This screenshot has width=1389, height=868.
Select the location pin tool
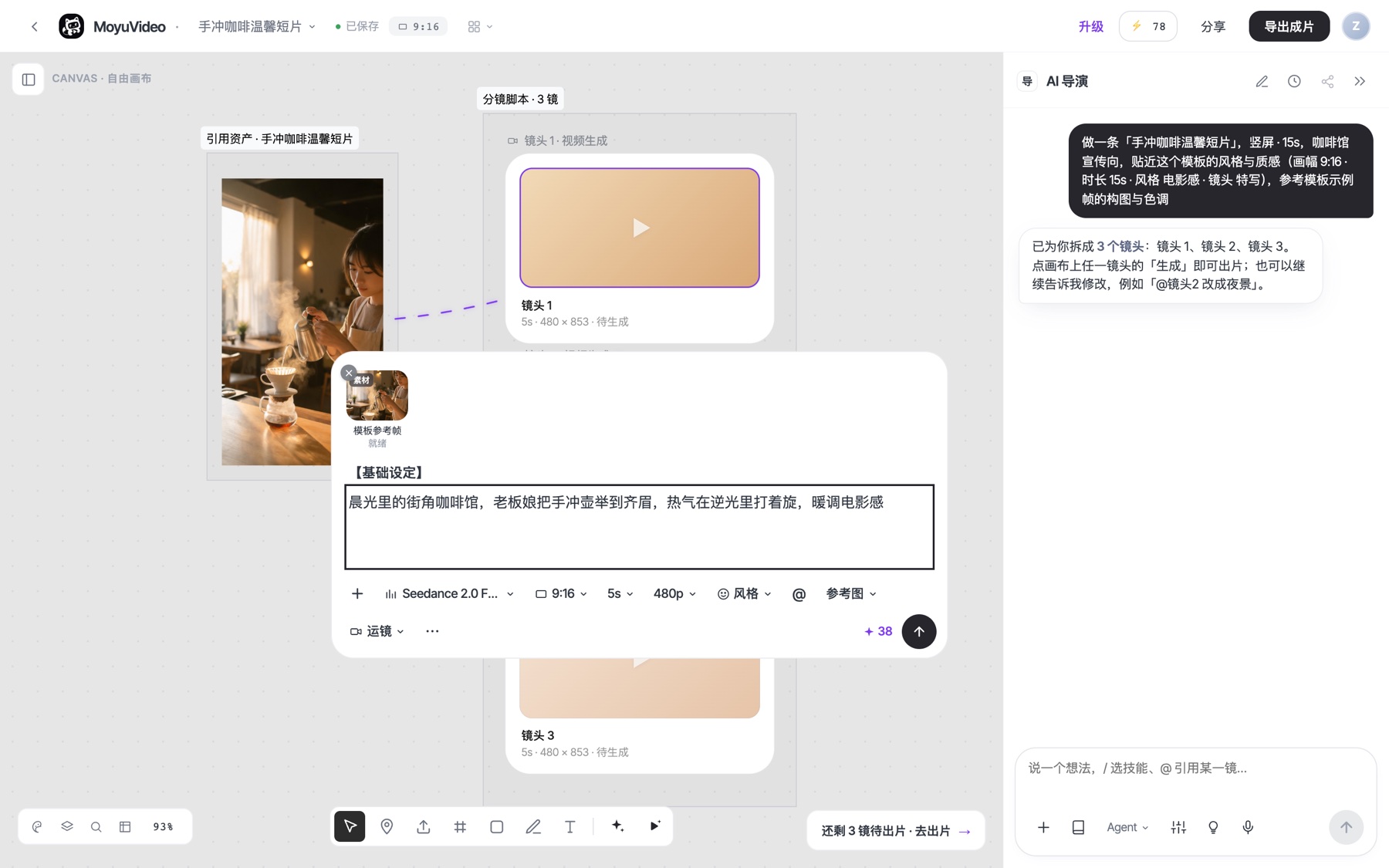[x=387, y=826]
